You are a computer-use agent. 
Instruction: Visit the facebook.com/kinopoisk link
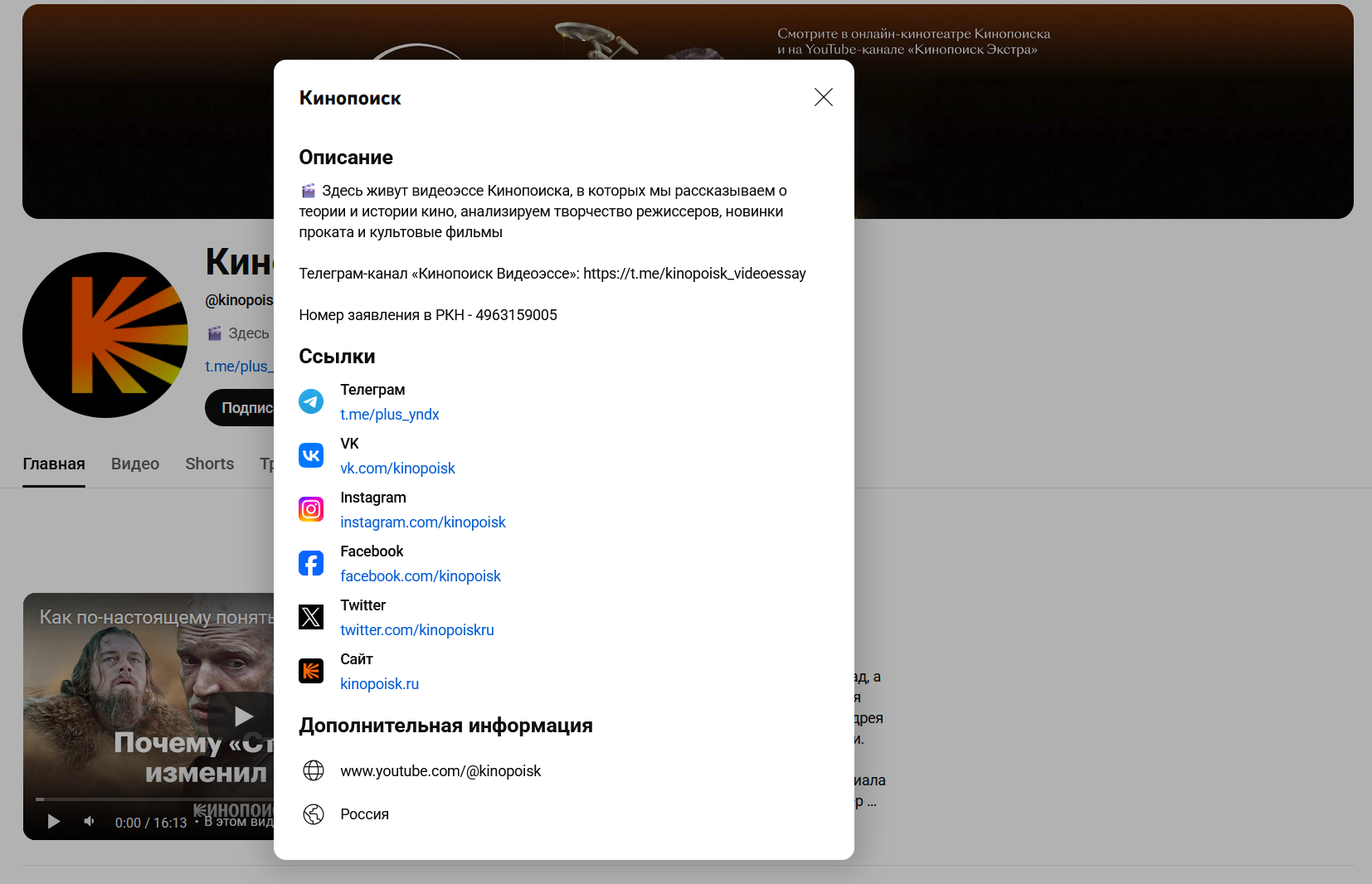pos(421,576)
